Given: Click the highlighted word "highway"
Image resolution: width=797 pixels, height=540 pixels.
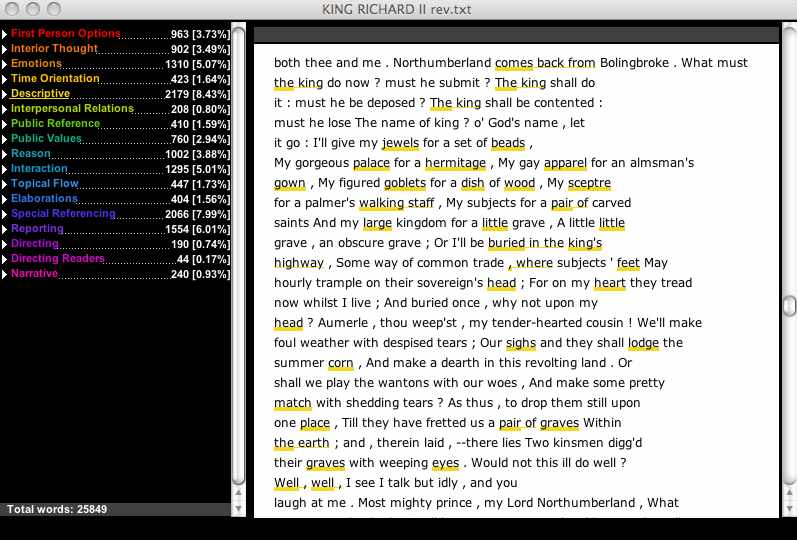Looking at the screenshot, I should 299,263.
